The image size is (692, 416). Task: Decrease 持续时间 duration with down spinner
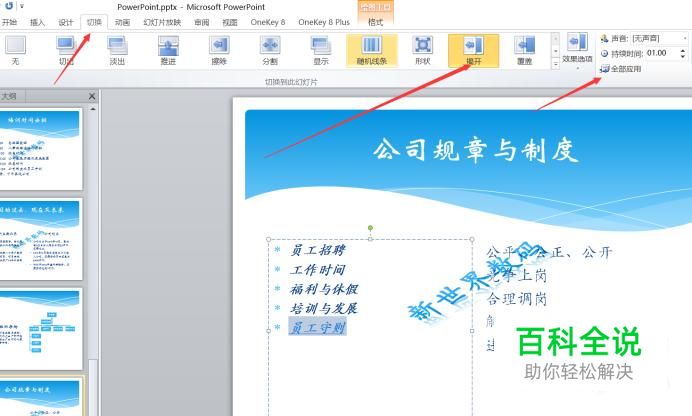pyautogui.click(x=683, y=56)
